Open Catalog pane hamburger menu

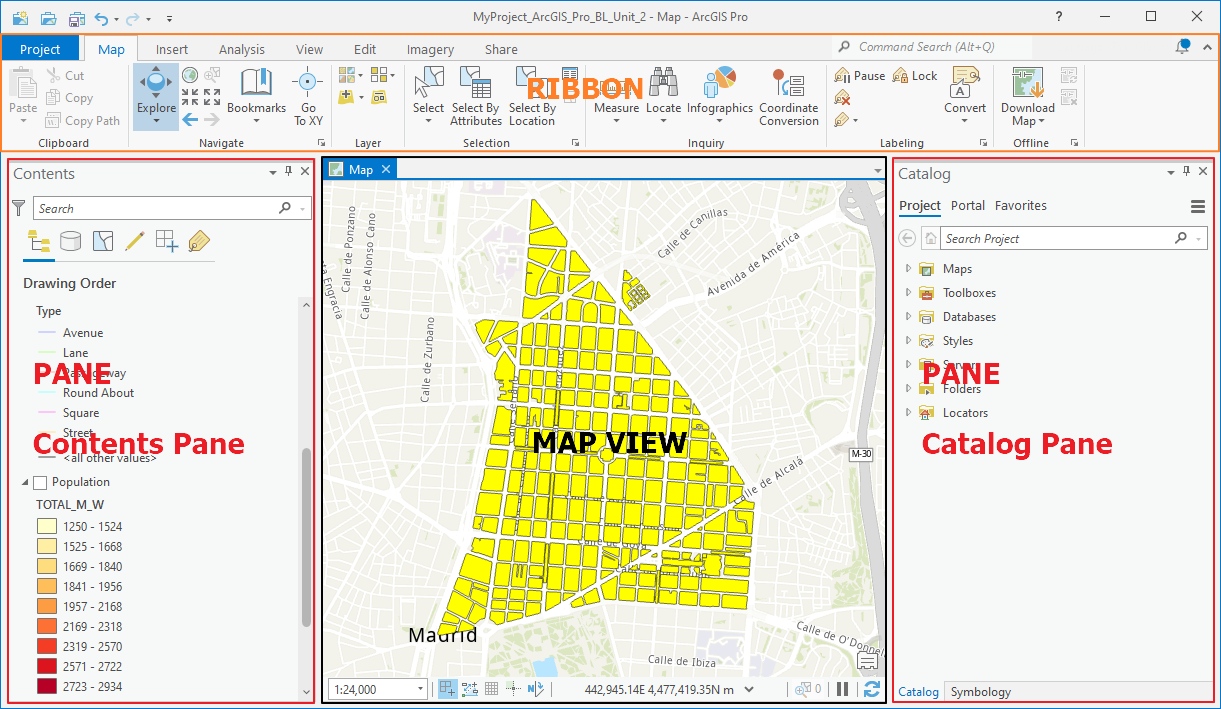pyautogui.click(x=1198, y=206)
